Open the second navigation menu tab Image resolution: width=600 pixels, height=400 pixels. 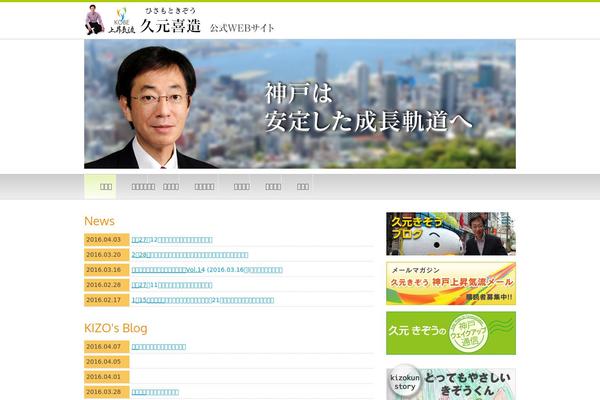click(x=143, y=186)
